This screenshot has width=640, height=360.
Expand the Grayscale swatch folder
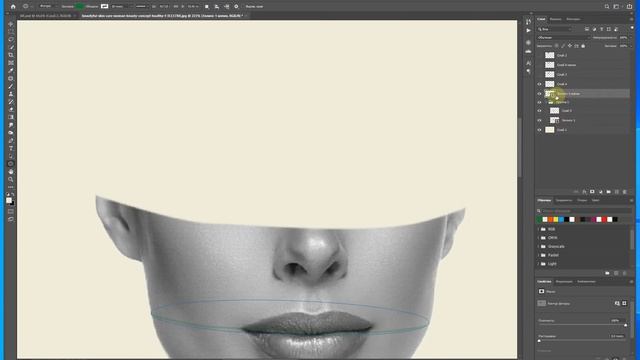539,247
